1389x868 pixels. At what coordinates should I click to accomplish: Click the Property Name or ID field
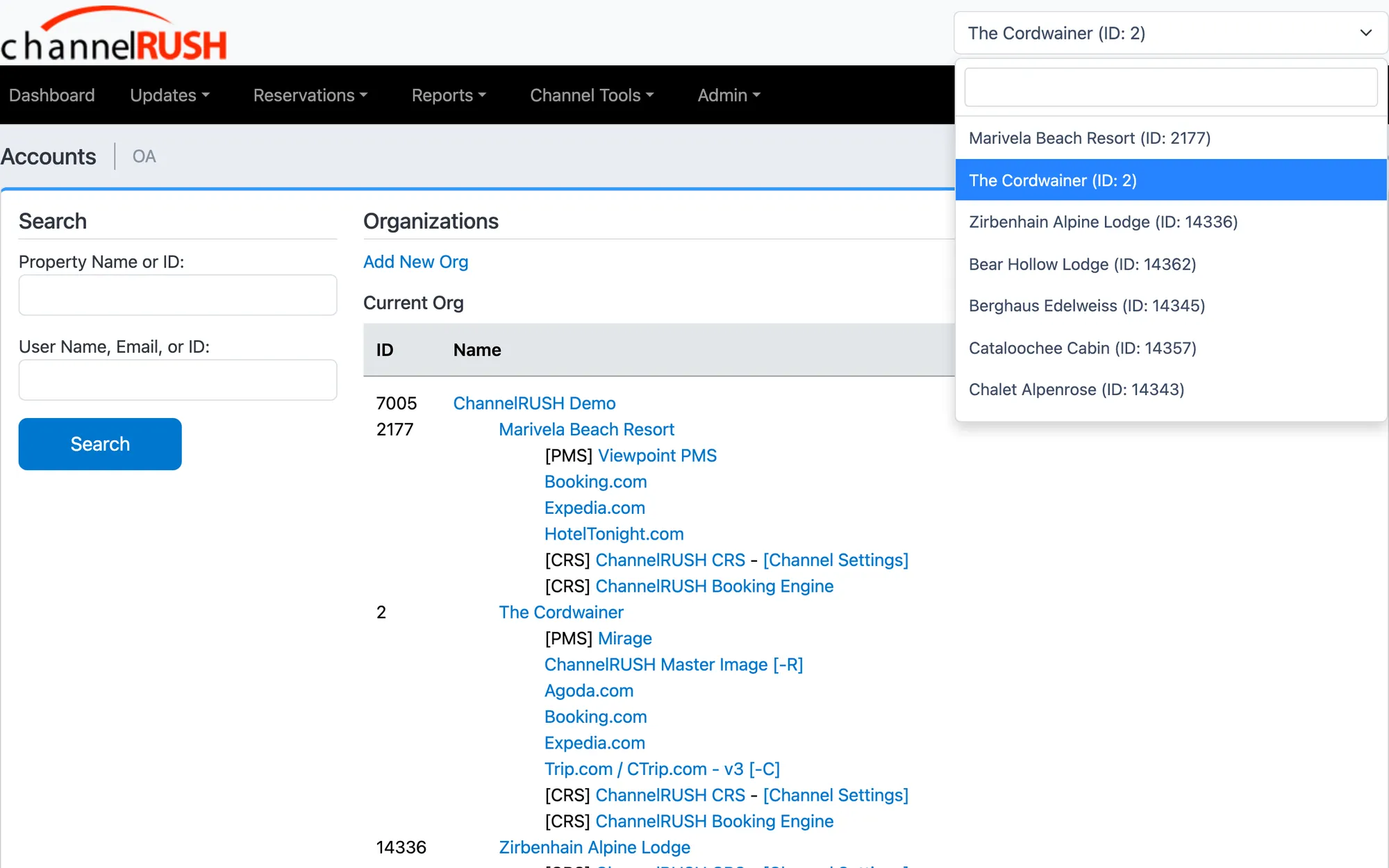tap(178, 295)
